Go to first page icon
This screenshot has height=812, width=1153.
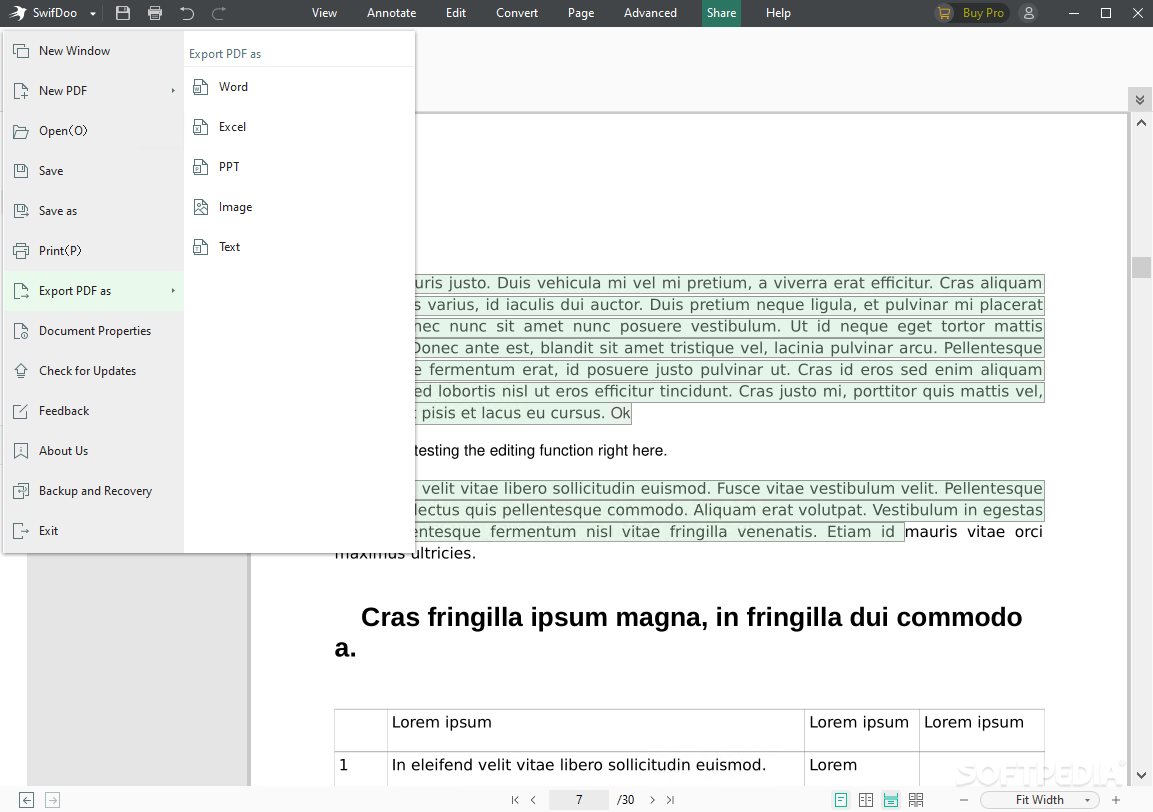515,800
